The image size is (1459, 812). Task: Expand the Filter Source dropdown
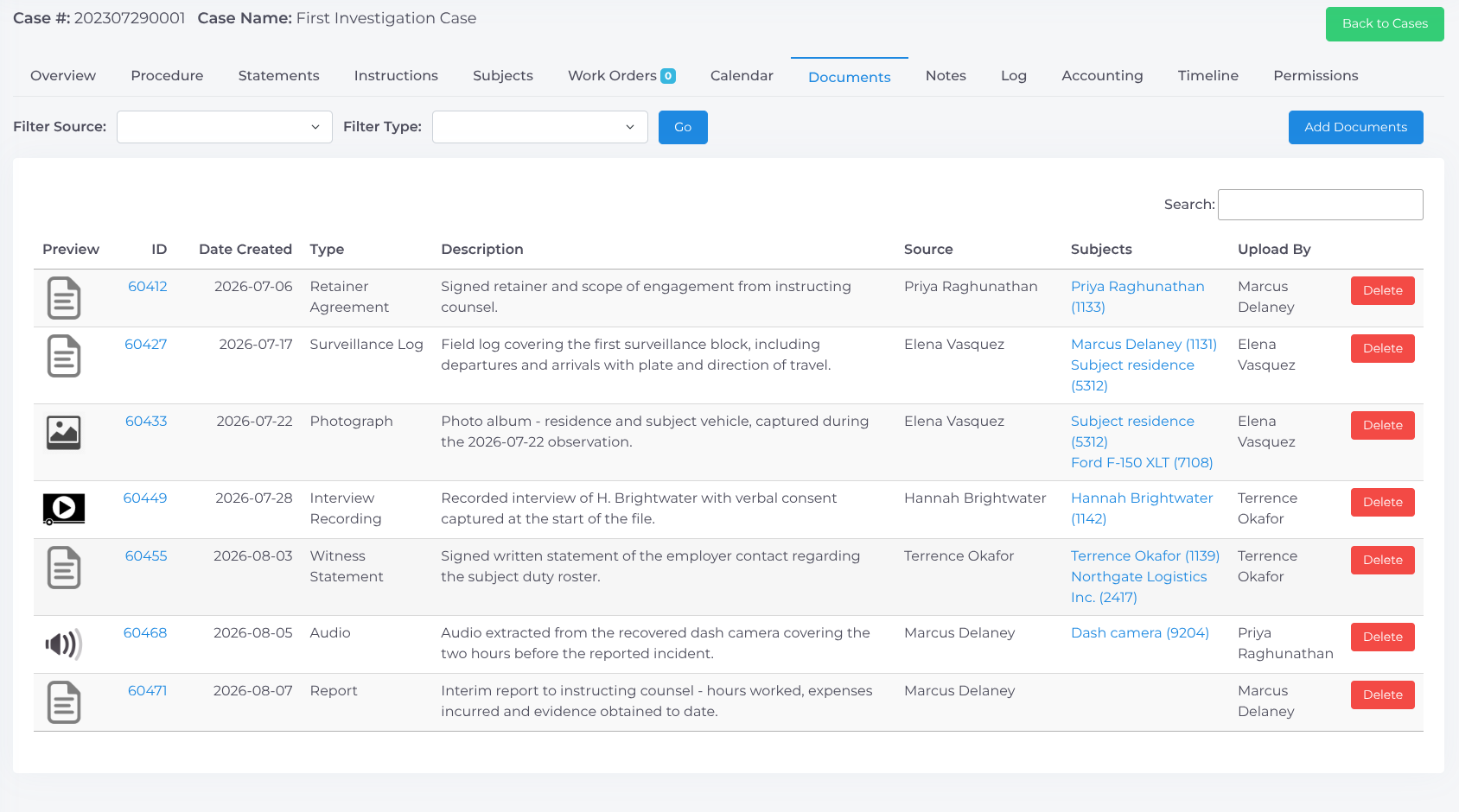[225, 127]
